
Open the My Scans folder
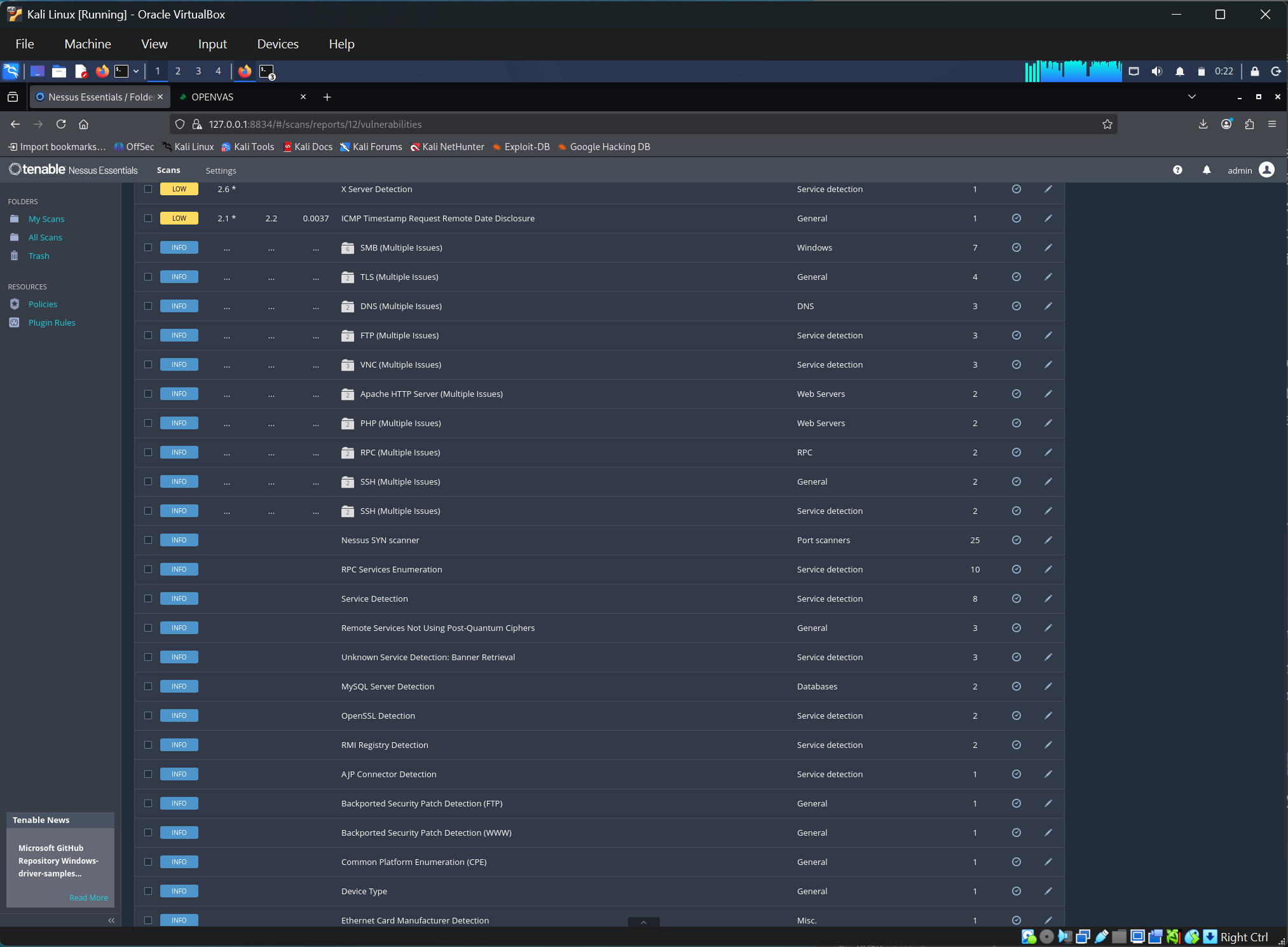46,219
